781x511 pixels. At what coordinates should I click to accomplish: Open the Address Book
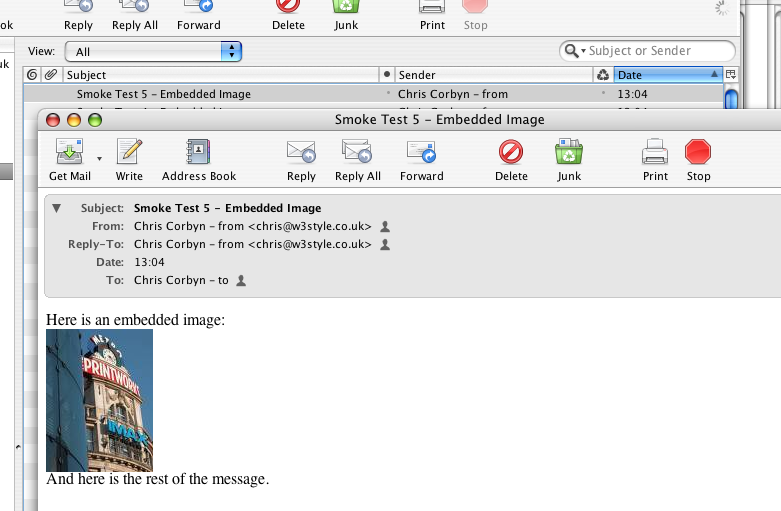pyautogui.click(x=199, y=159)
